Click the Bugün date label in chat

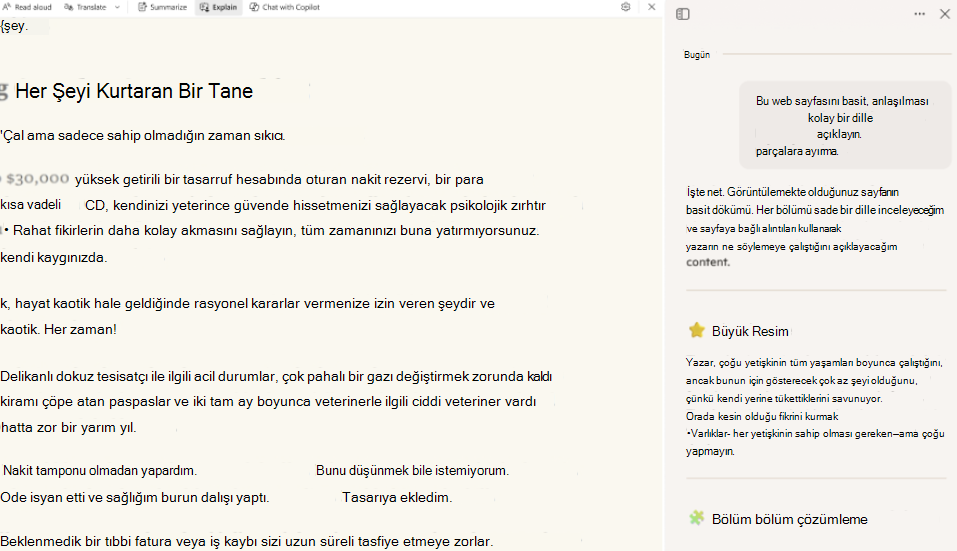tap(696, 55)
